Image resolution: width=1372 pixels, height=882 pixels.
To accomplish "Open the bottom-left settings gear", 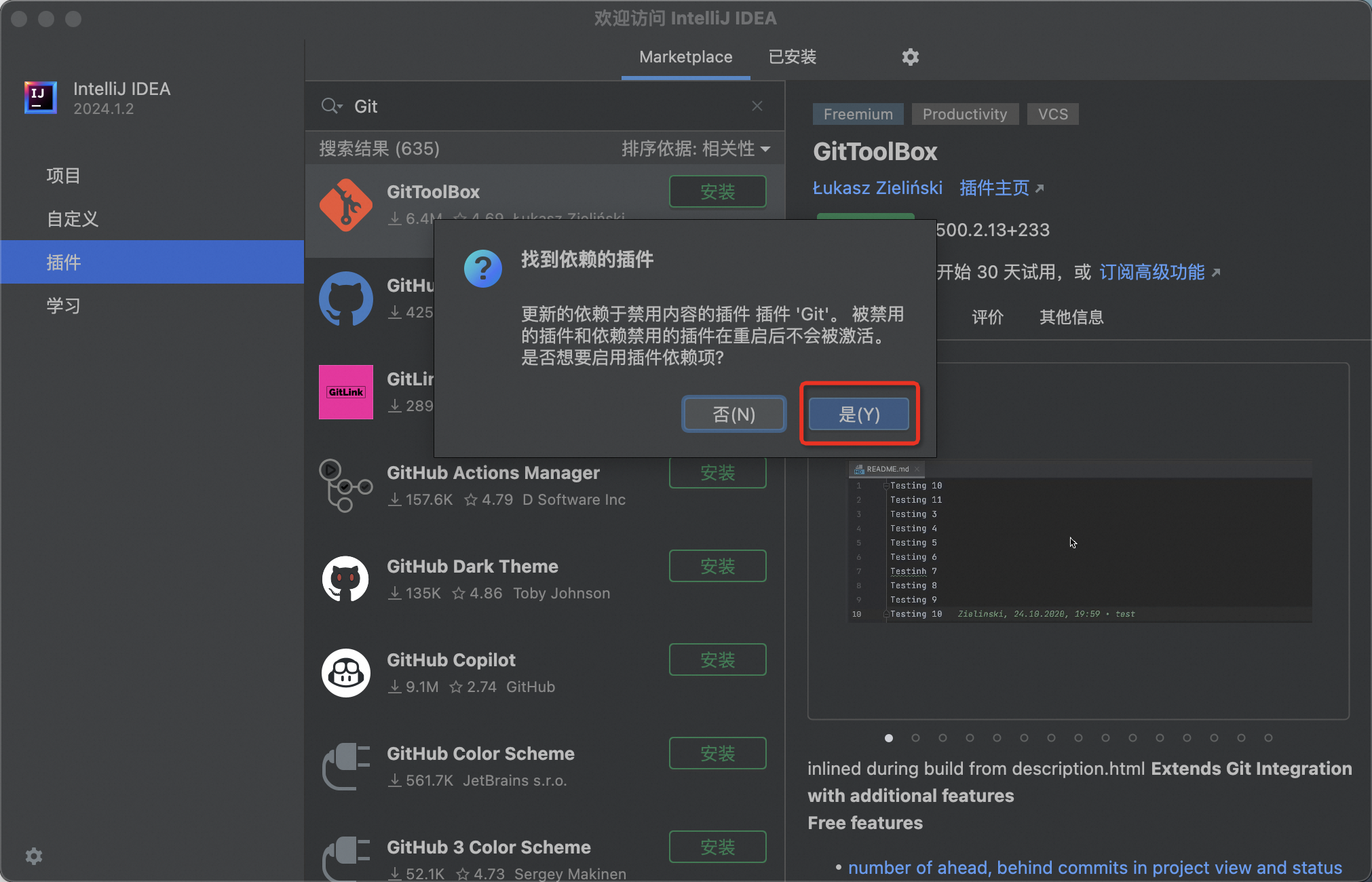I will (x=34, y=856).
